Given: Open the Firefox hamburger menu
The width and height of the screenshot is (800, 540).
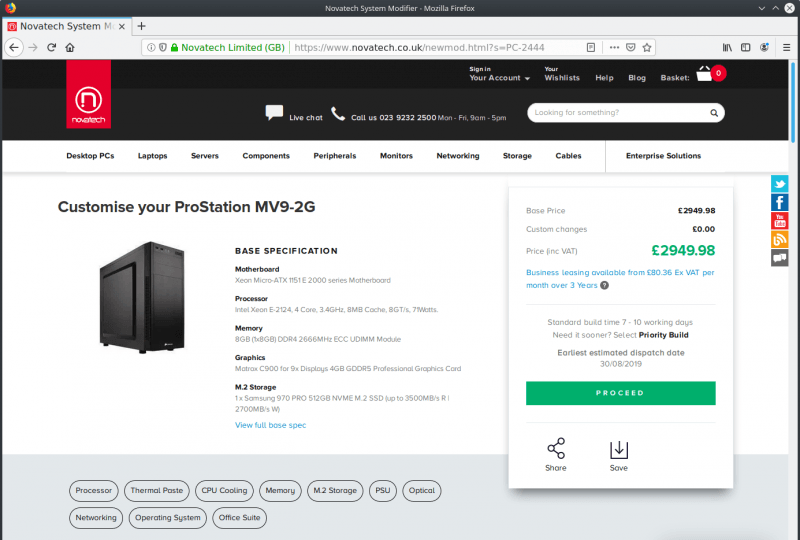Looking at the screenshot, I should (786, 47).
